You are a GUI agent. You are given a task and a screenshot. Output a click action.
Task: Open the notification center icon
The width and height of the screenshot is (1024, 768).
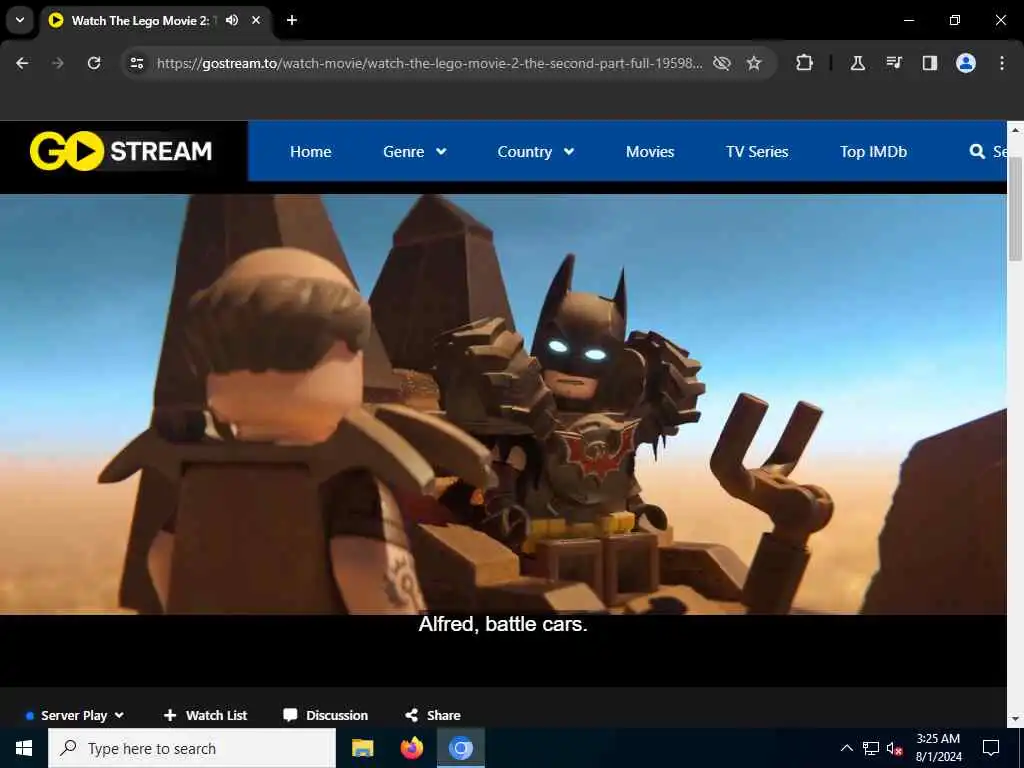991,748
